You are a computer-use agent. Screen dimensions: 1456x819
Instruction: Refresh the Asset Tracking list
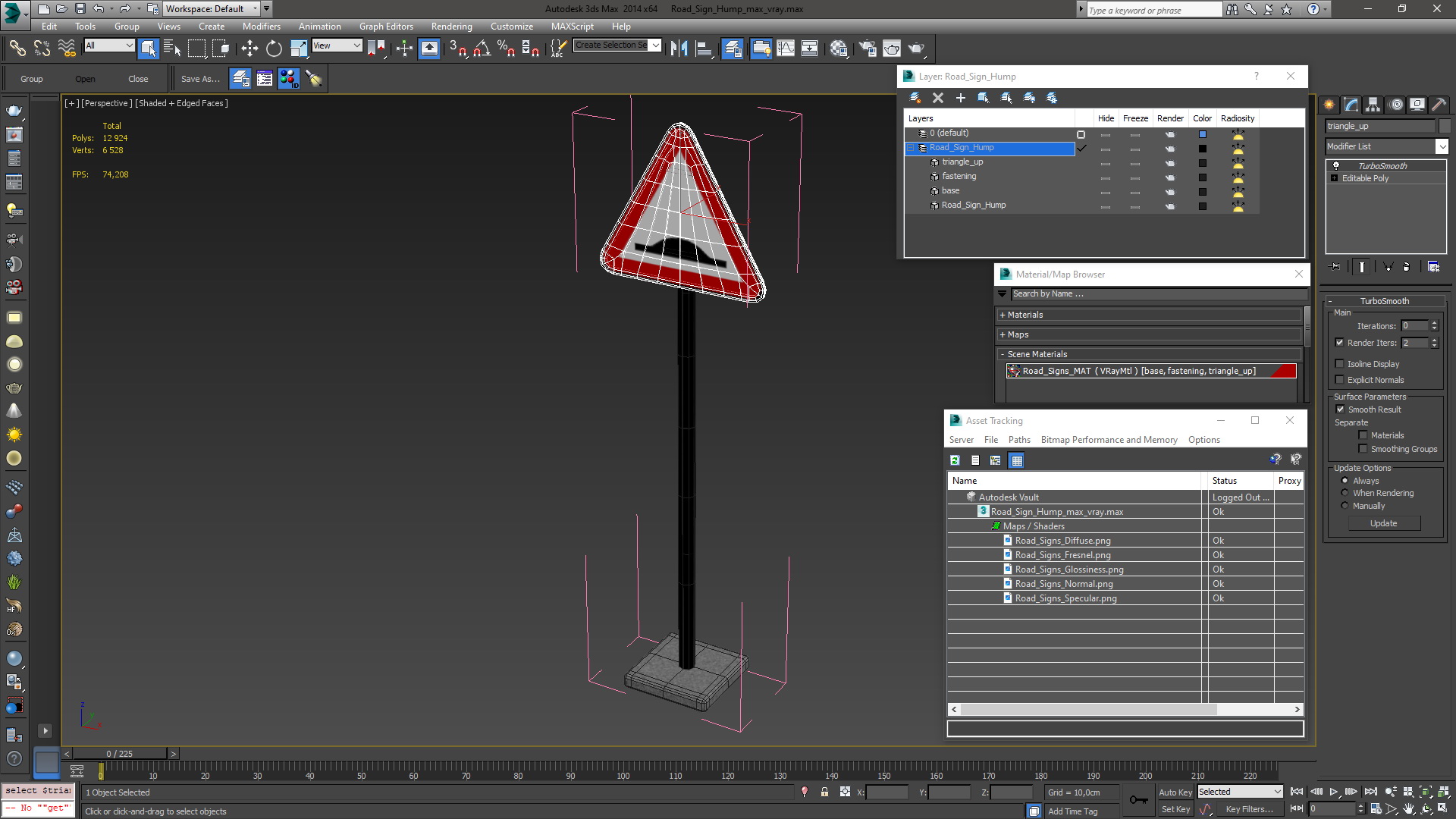click(x=955, y=460)
